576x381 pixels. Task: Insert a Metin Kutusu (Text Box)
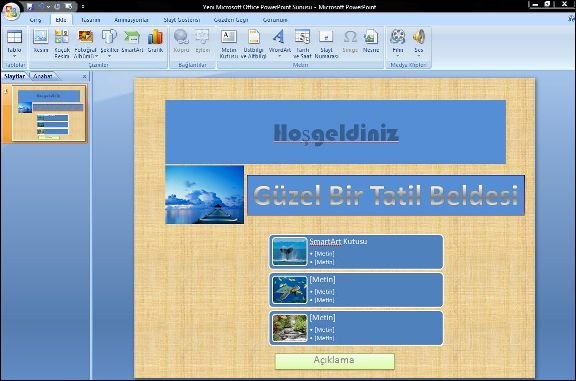pos(228,44)
